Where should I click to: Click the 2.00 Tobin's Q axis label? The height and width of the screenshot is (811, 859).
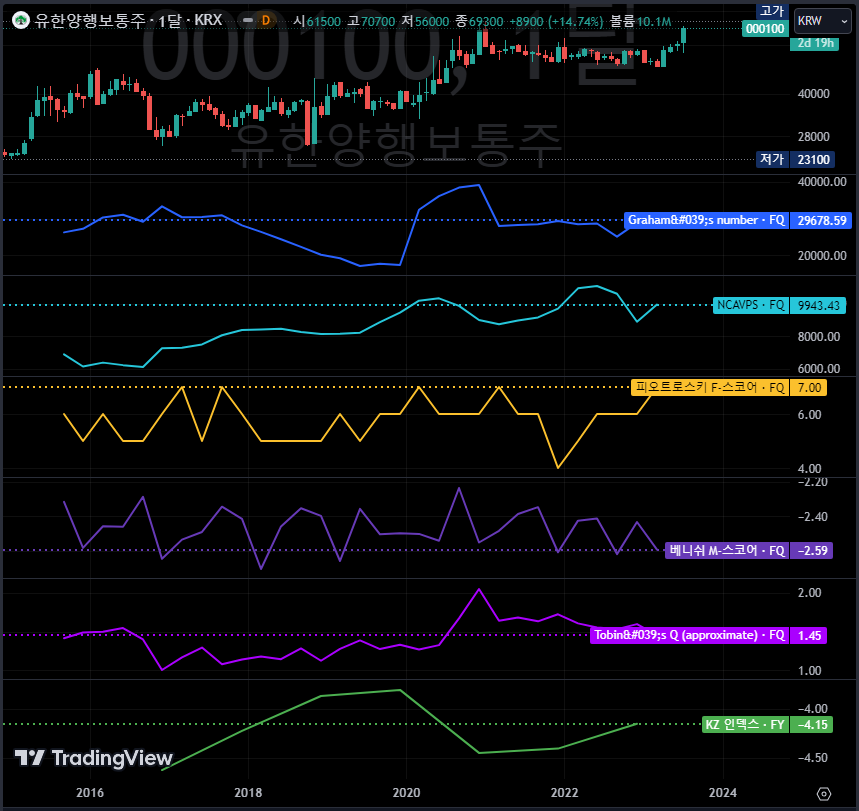pos(809,593)
